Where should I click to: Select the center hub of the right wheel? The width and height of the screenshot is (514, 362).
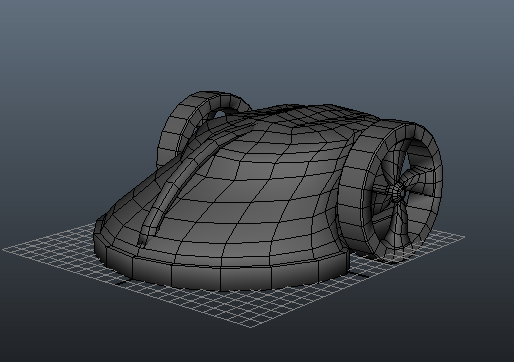(x=397, y=192)
